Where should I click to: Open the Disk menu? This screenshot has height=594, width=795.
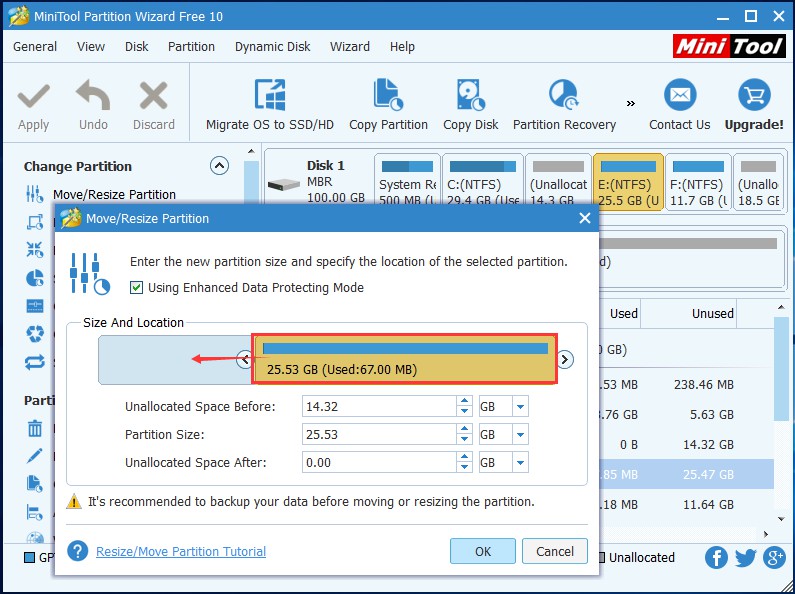(136, 47)
